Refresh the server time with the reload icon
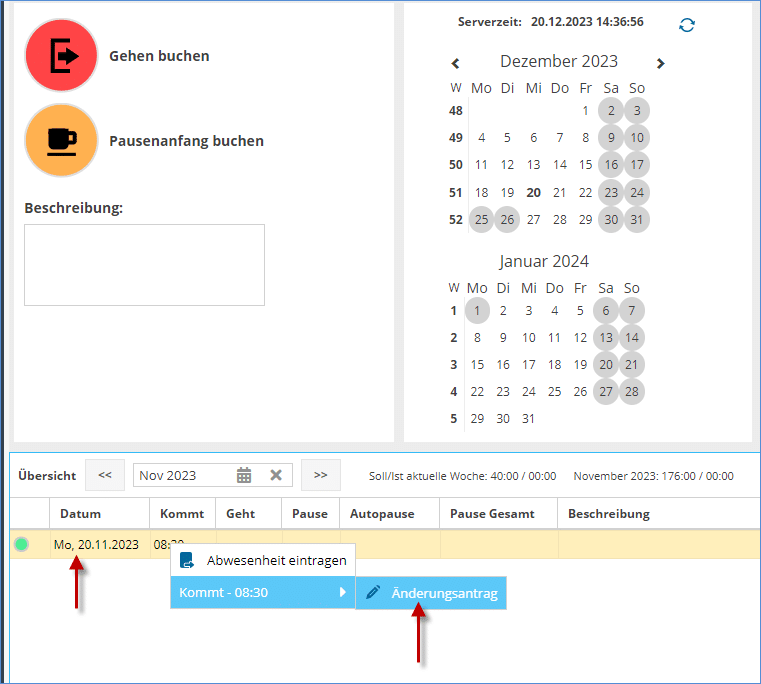 (x=687, y=25)
